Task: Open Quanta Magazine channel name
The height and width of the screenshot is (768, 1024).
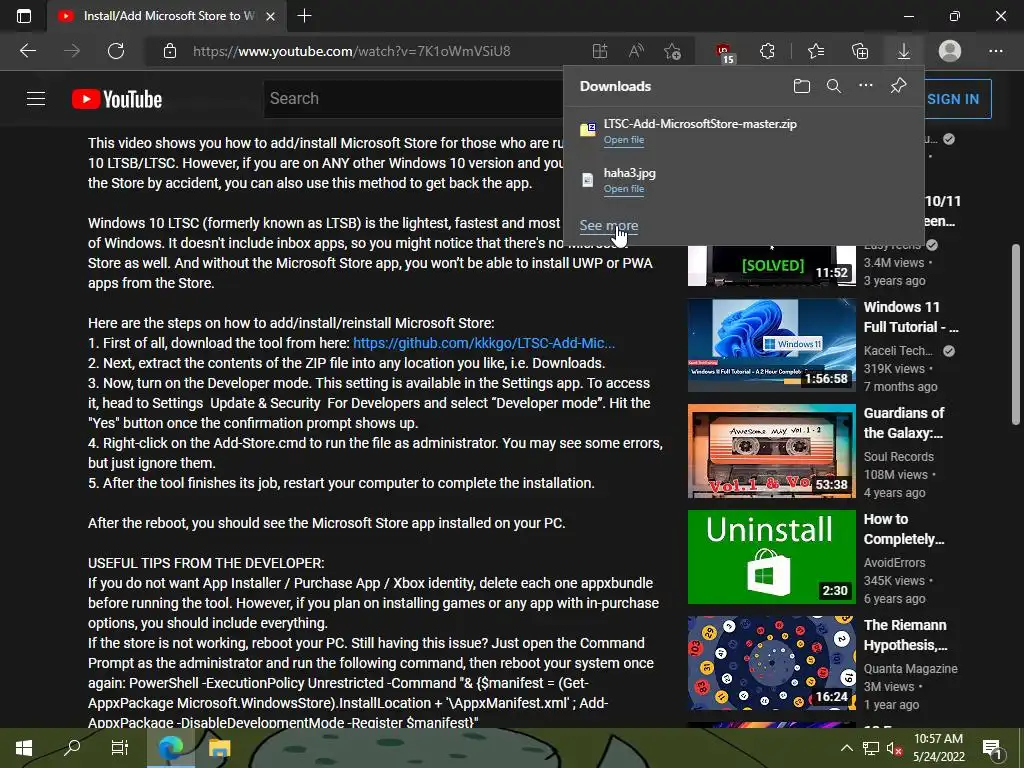Action: click(910, 669)
